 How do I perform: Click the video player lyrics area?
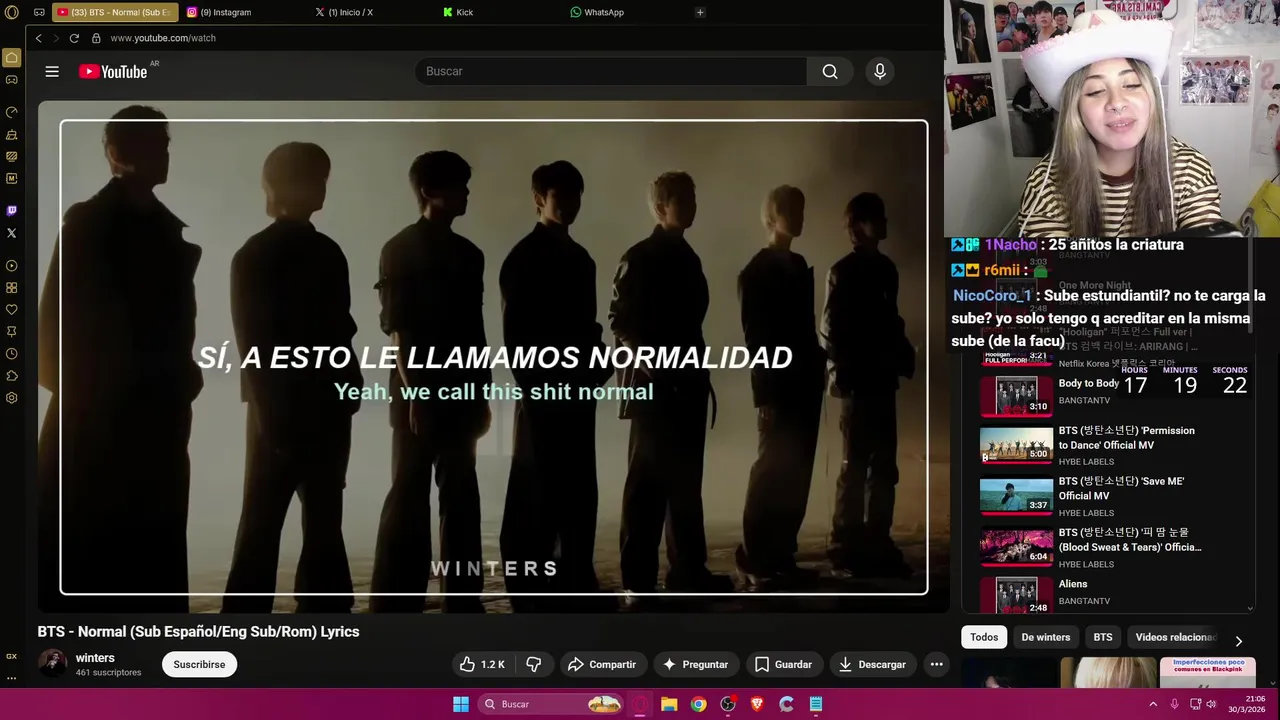494,357
